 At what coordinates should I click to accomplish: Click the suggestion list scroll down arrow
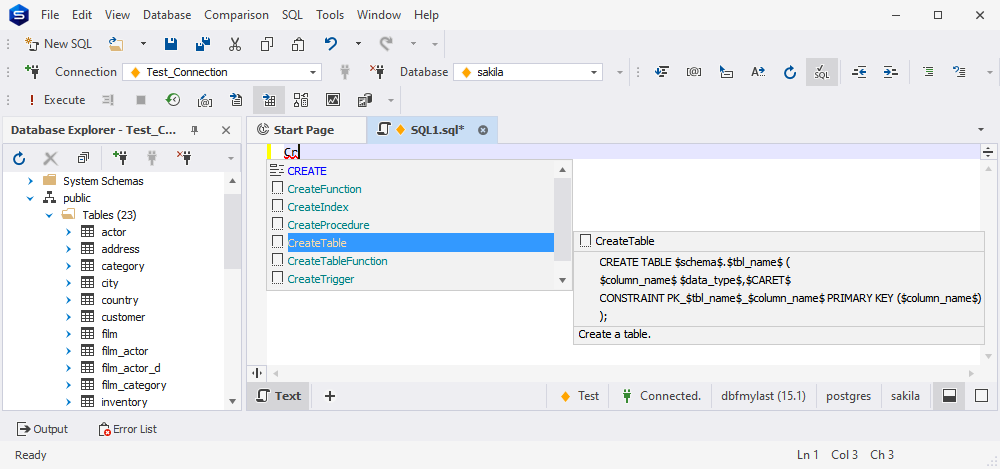(562, 280)
